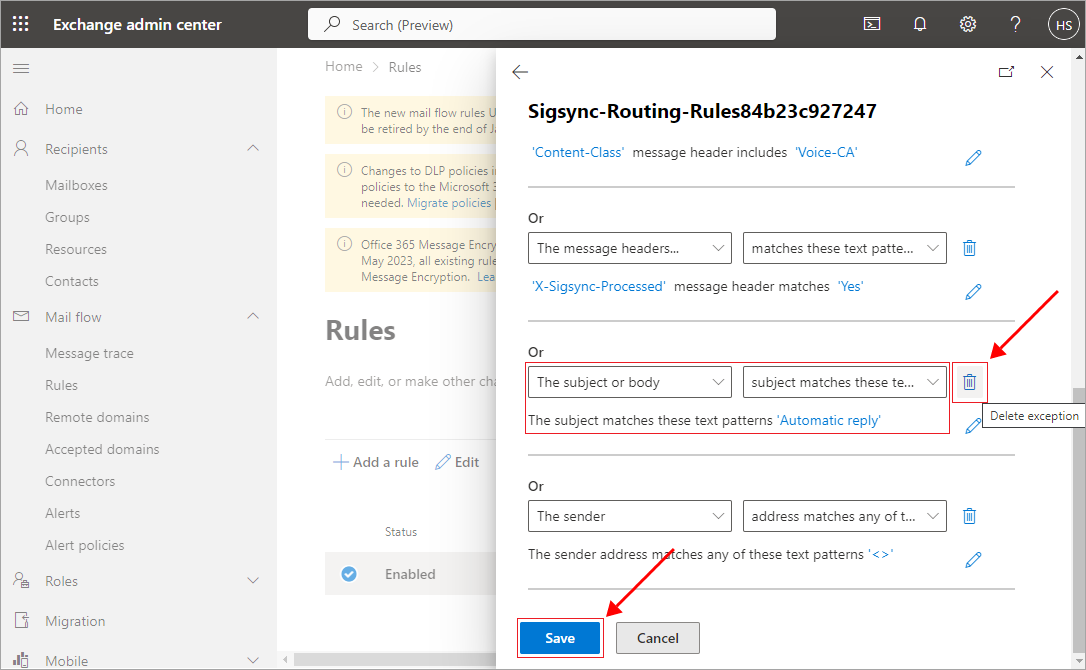This screenshot has height=670, width=1086.
Task: Edit the X-Sigsync-Processed header pattern
Action: [x=973, y=292]
